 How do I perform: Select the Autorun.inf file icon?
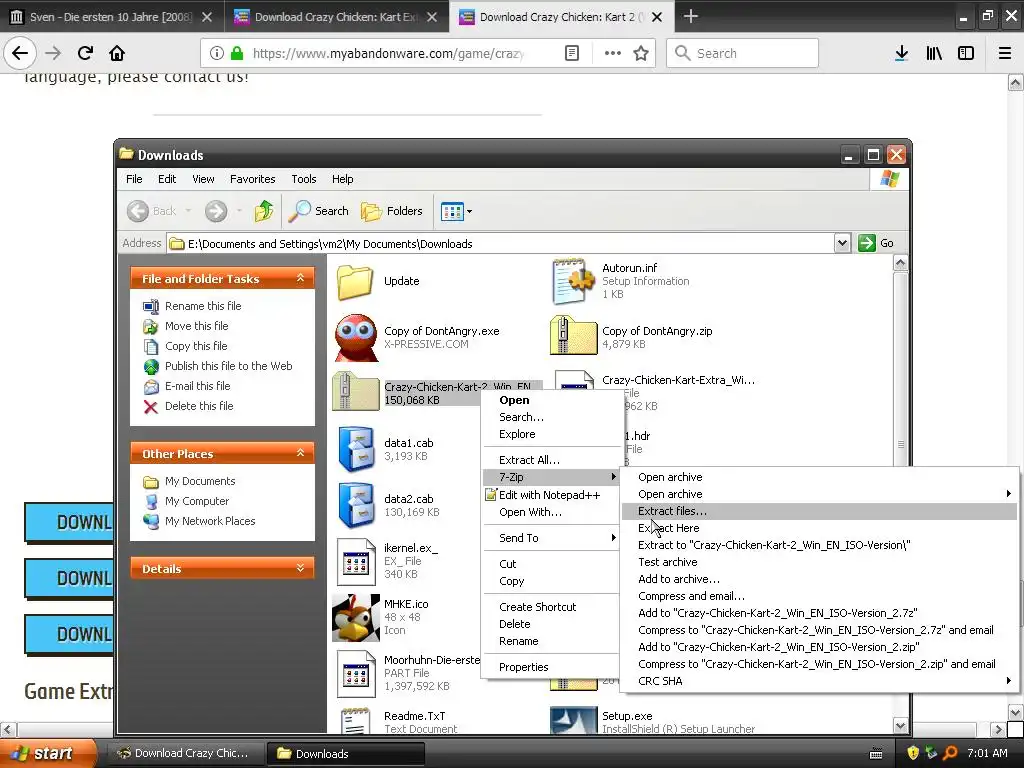click(x=573, y=281)
